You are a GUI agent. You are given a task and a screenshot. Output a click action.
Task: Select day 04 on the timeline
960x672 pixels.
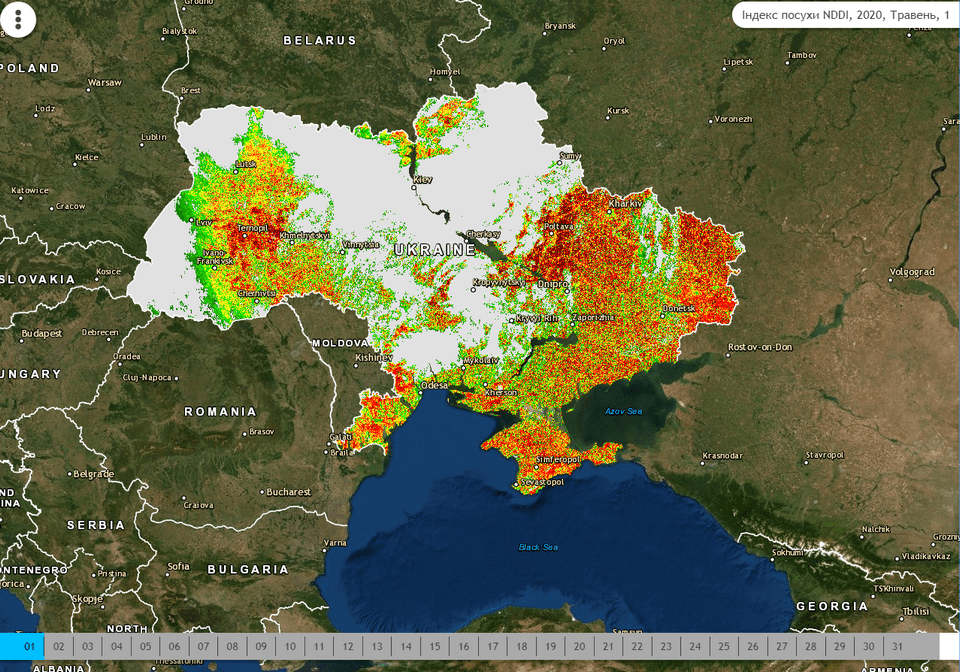116,646
